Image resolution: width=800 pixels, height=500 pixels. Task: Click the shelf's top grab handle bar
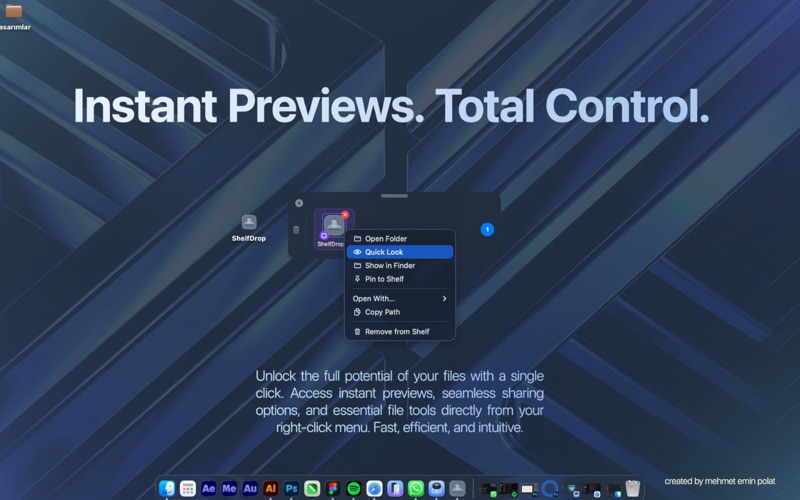click(394, 196)
